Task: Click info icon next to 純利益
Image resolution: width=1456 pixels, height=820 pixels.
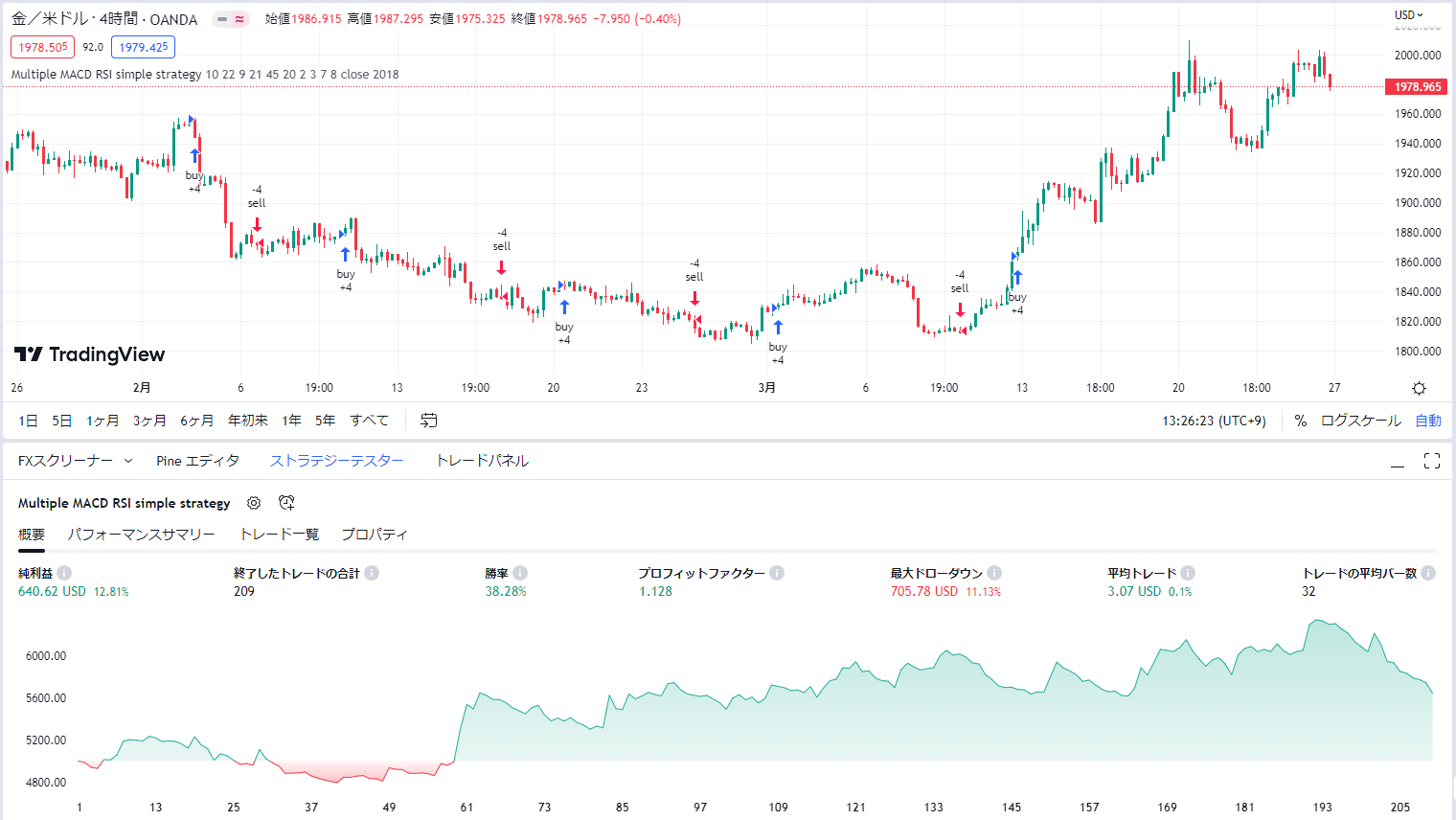Action: pos(64,573)
